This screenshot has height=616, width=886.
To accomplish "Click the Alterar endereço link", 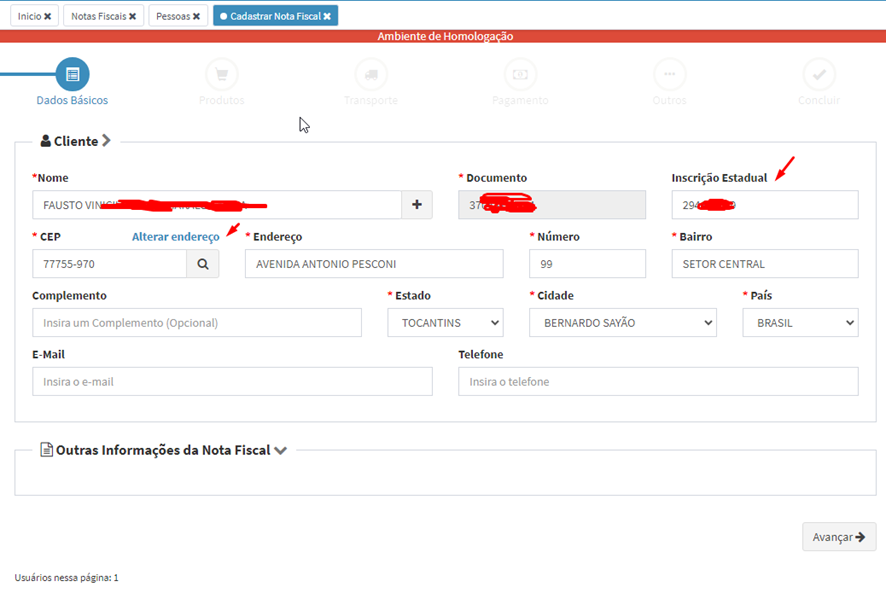I will pyautogui.click(x=175, y=237).
